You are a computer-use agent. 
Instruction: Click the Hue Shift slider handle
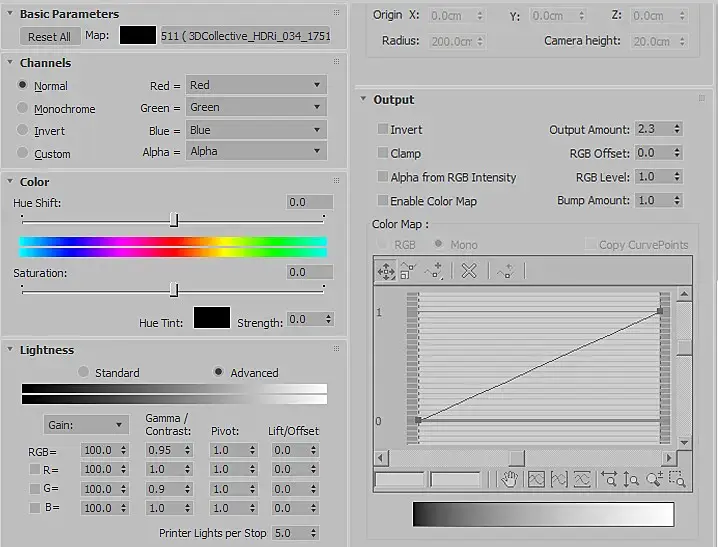click(x=174, y=220)
